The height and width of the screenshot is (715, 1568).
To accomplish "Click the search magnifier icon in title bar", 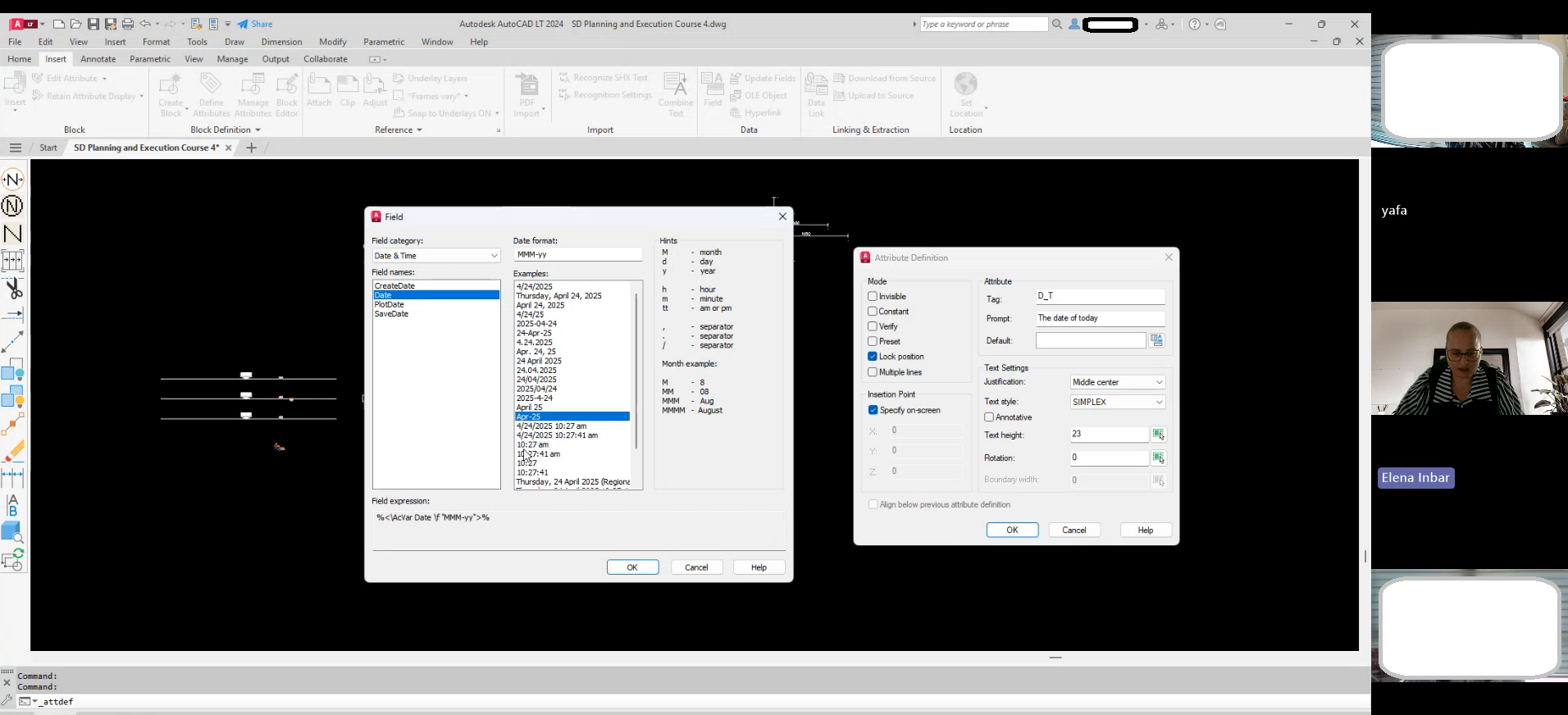I will click(1057, 24).
